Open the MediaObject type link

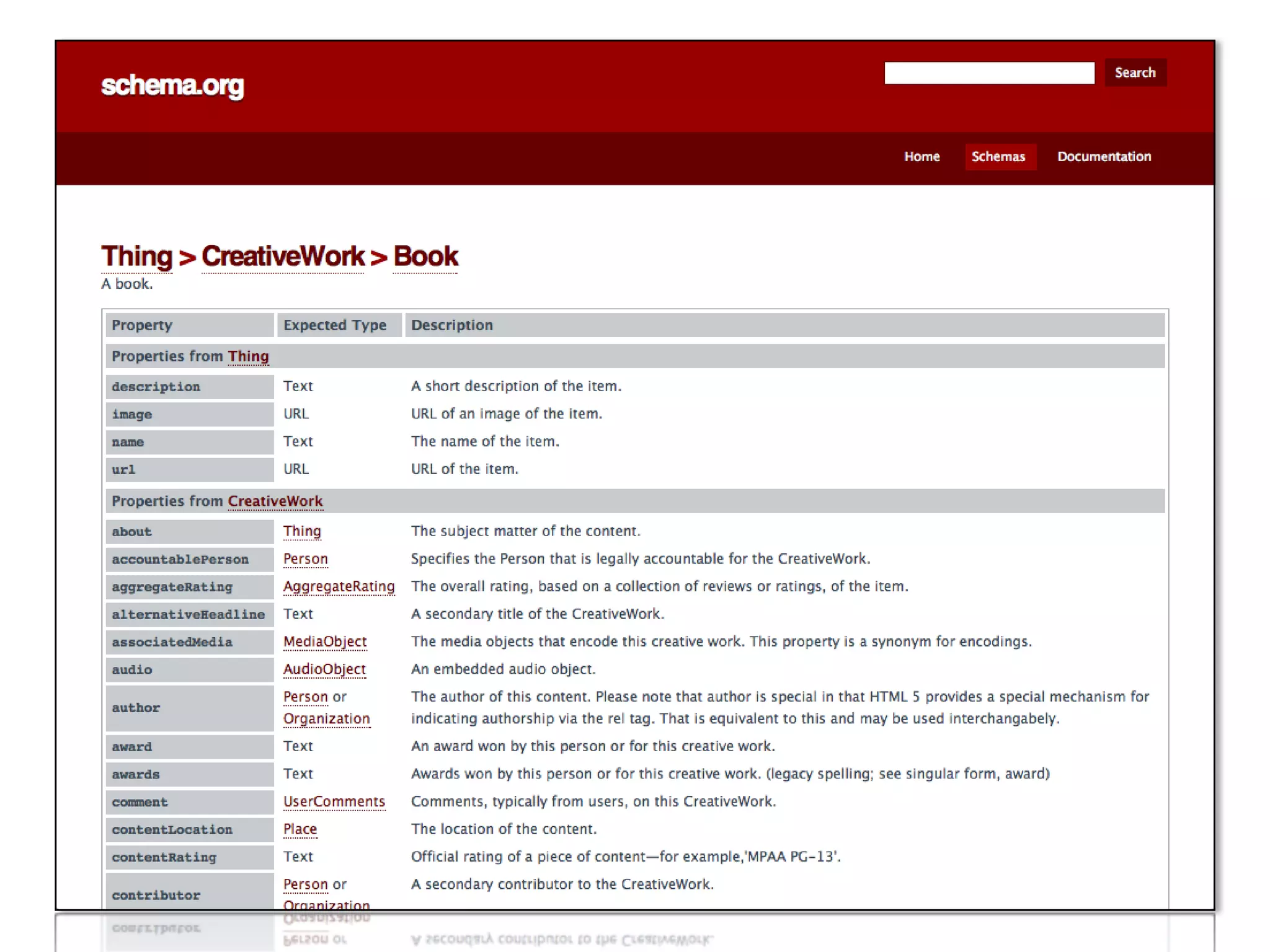click(325, 641)
